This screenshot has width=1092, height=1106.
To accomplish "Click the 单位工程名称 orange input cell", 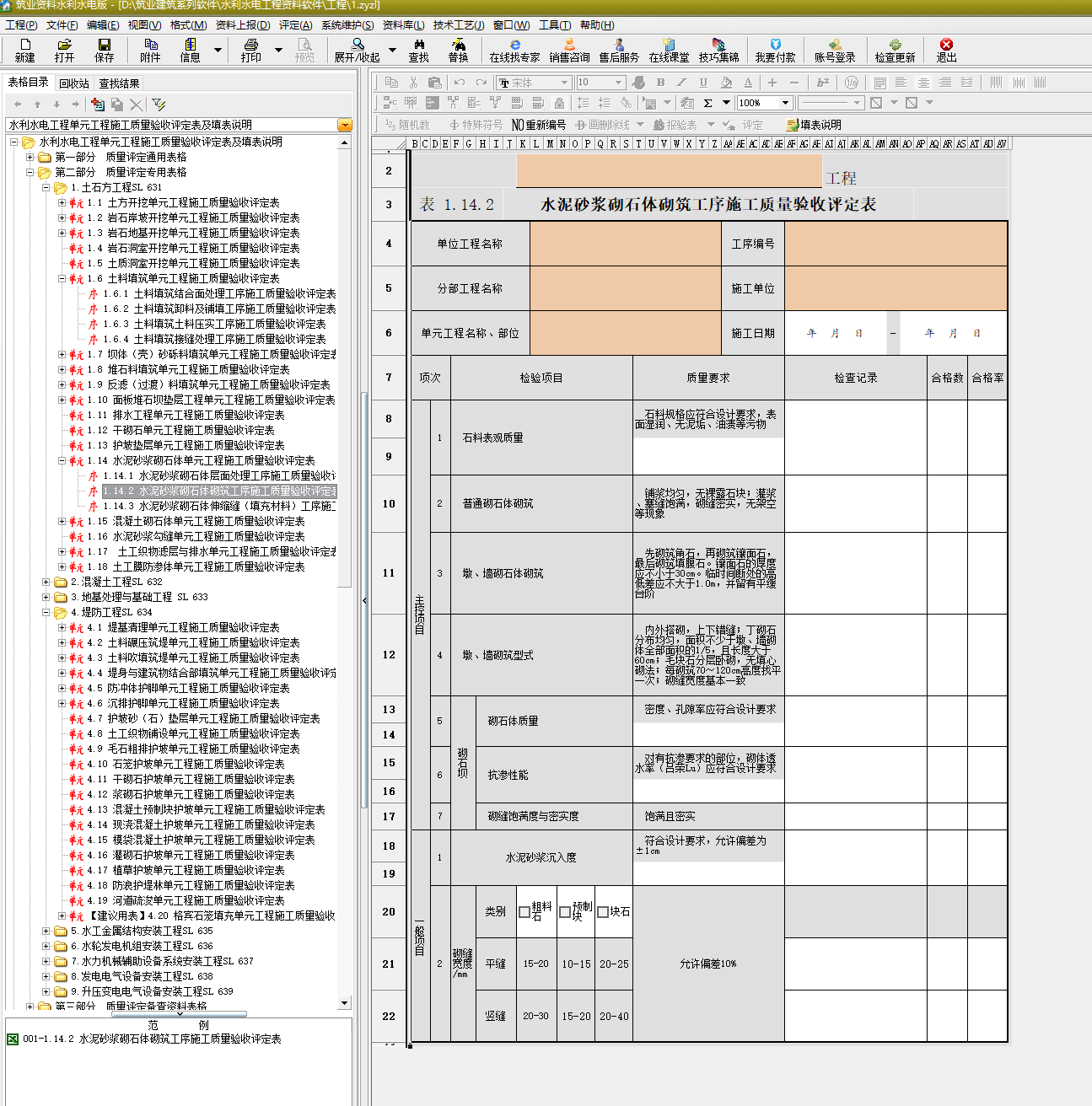I will (625, 244).
